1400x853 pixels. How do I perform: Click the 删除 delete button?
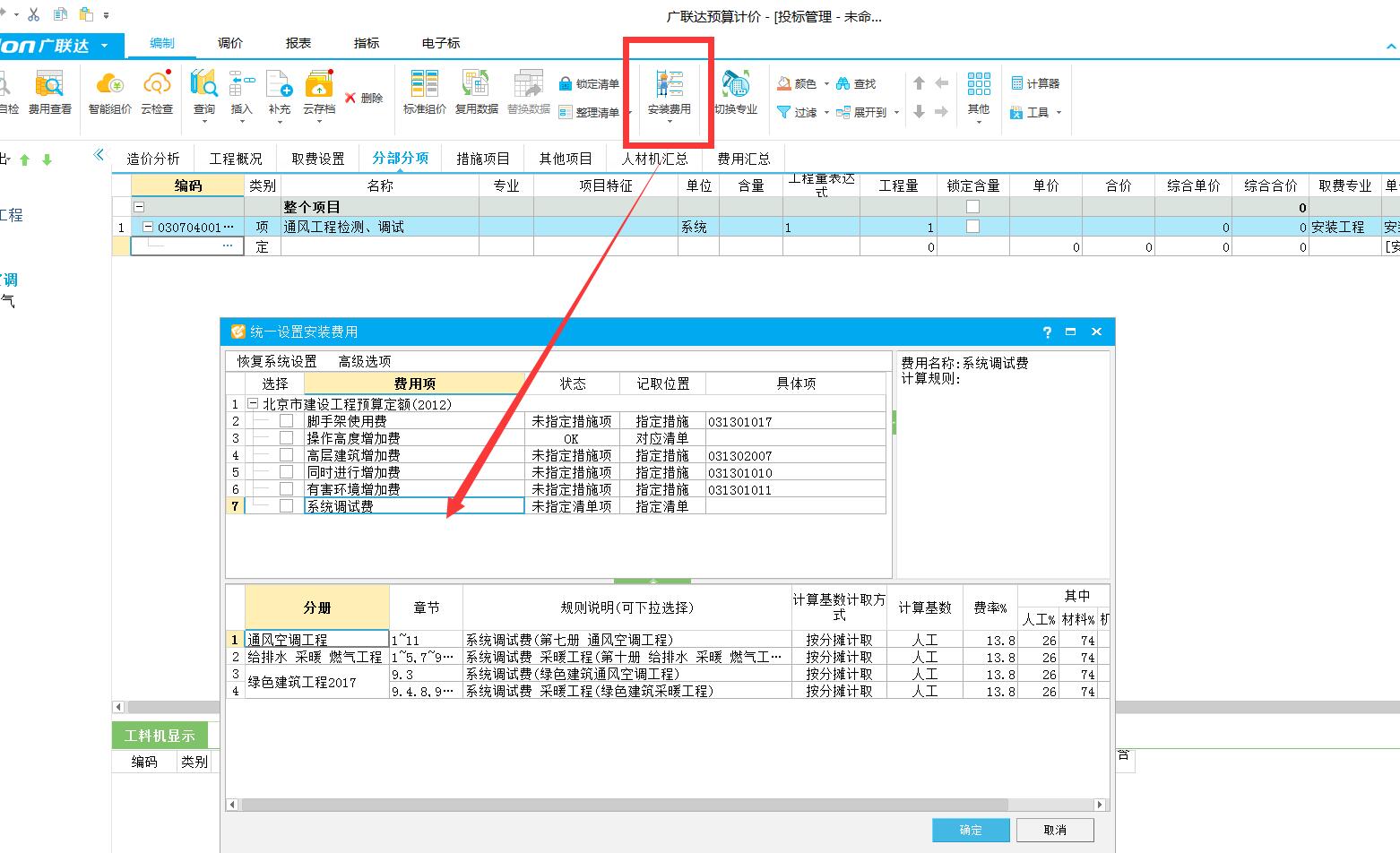(x=364, y=98)
